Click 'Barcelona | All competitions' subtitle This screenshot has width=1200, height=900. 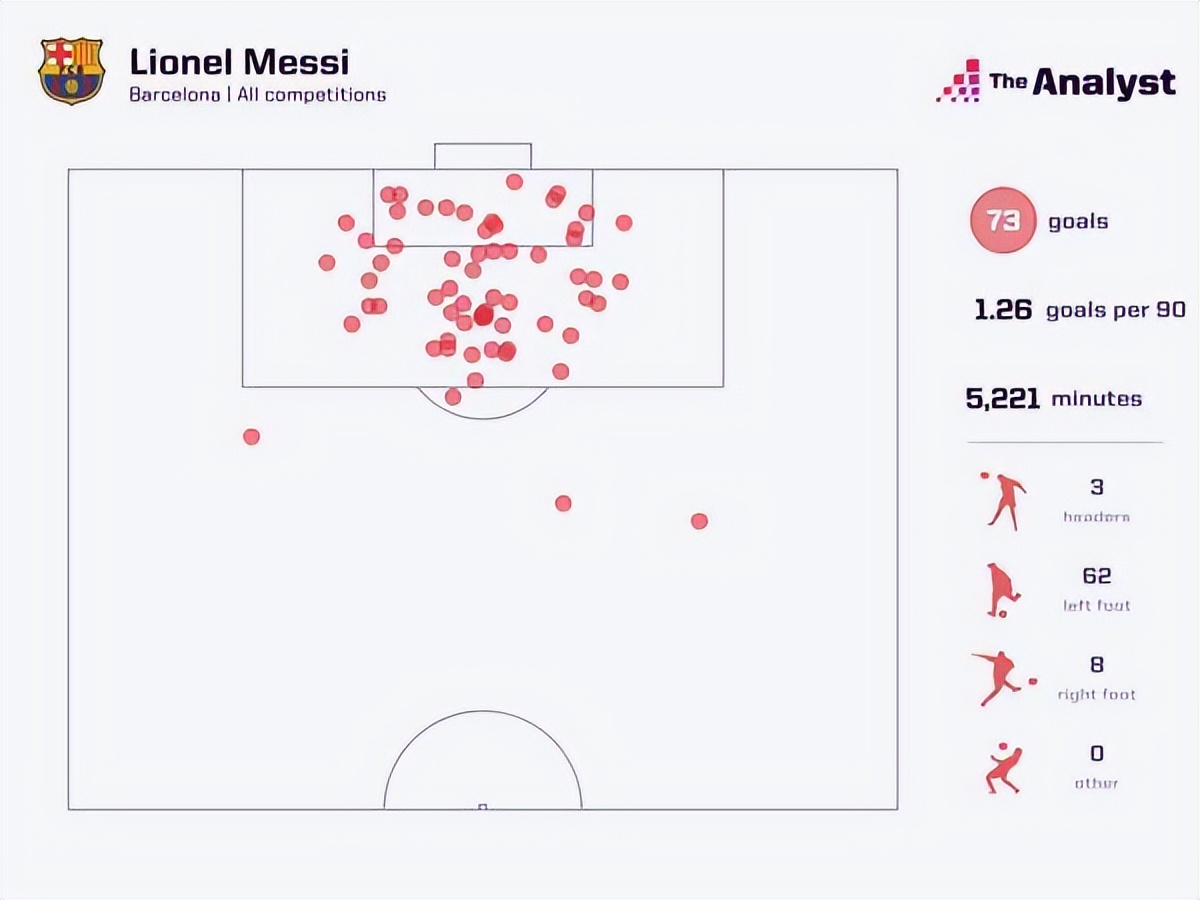pyautogui.click(x=257, y=95)
